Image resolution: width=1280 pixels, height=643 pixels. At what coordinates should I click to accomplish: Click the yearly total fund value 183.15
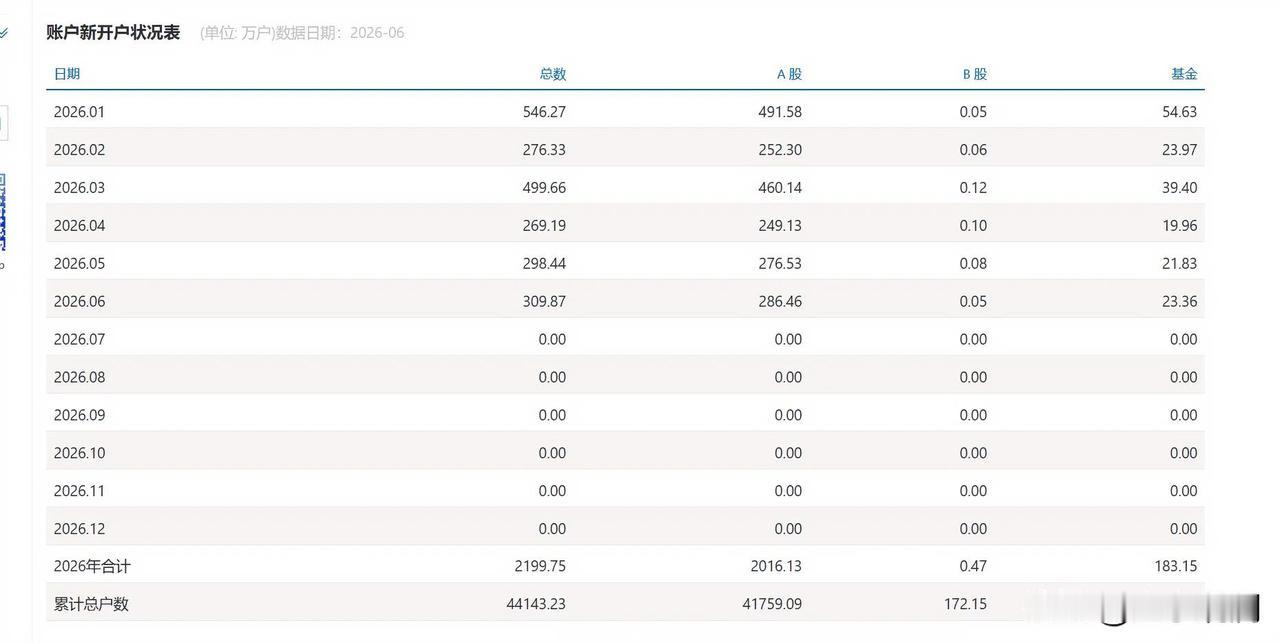pos(1176,567)
